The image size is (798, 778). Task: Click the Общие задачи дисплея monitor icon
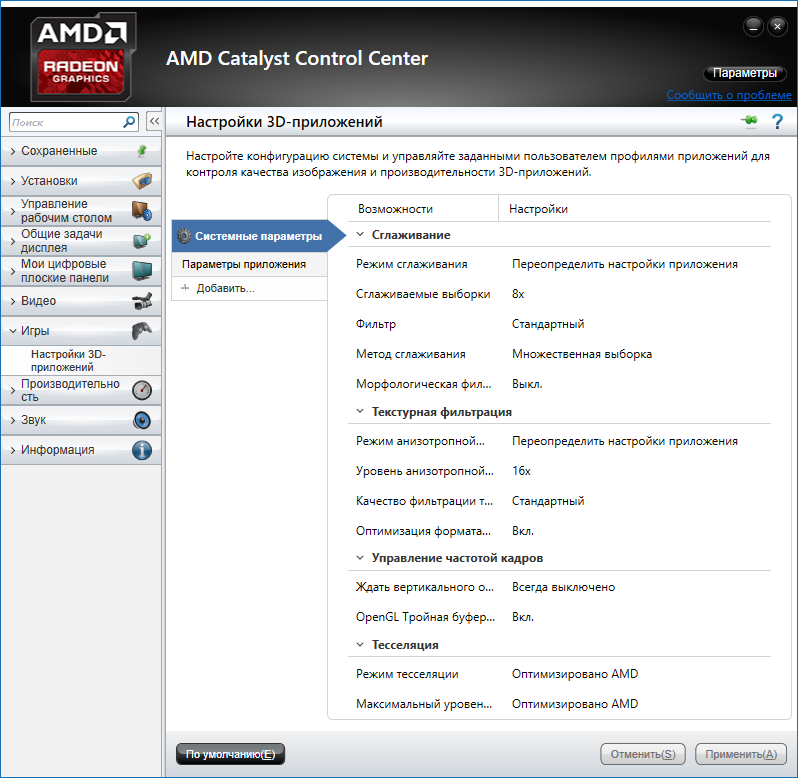142,241
